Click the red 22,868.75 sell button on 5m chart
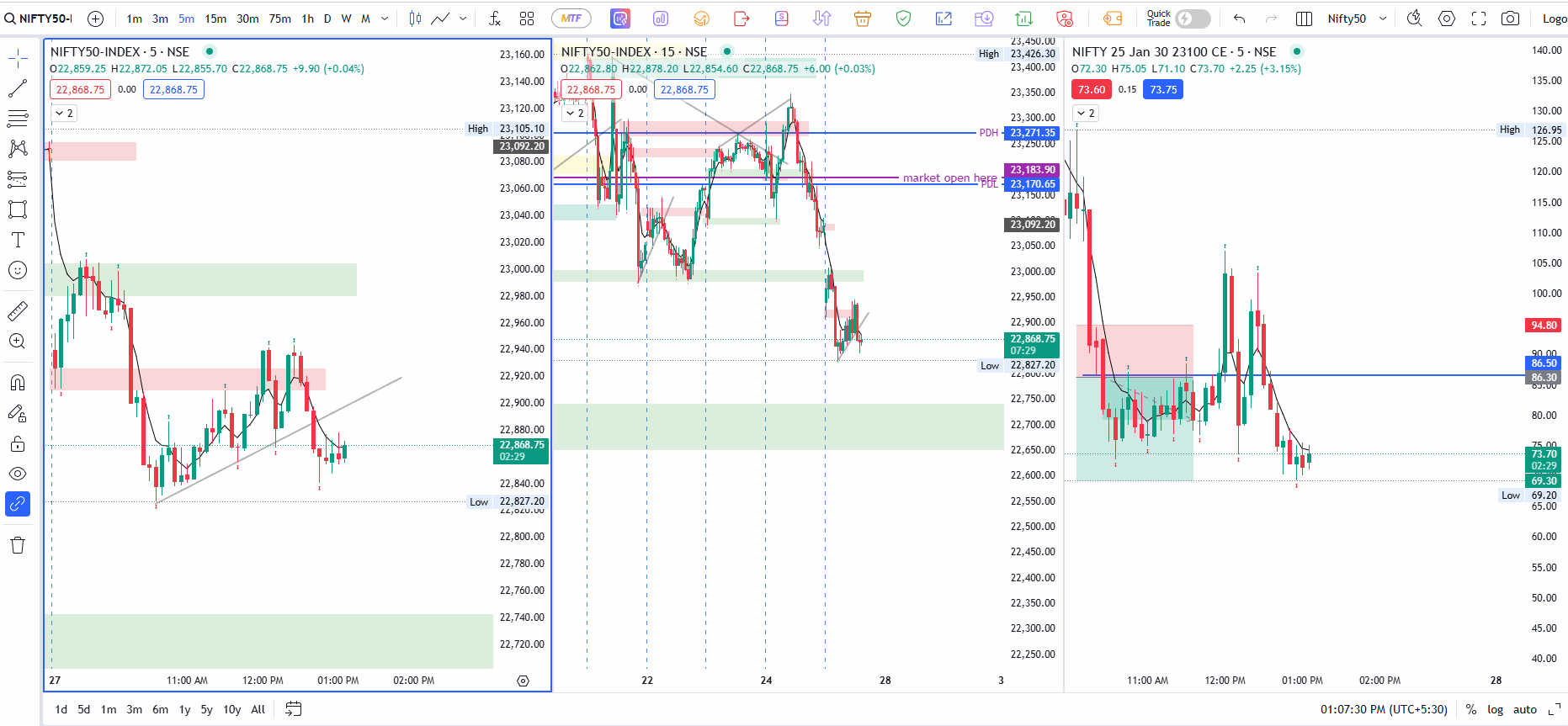This screenshot has width=1568, height=726. (81, 89)
